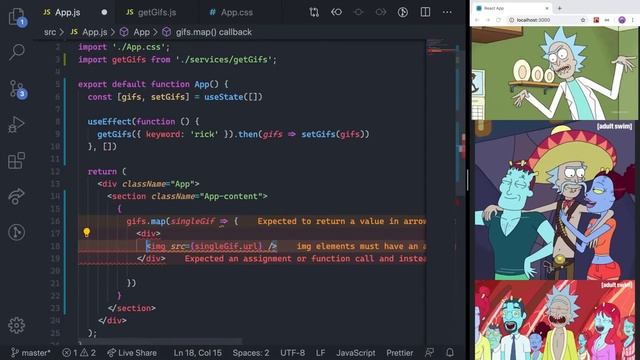This screenshot has height=360, width=640.
Task: Click Prettier in status bar
Action: coord(400,353)
